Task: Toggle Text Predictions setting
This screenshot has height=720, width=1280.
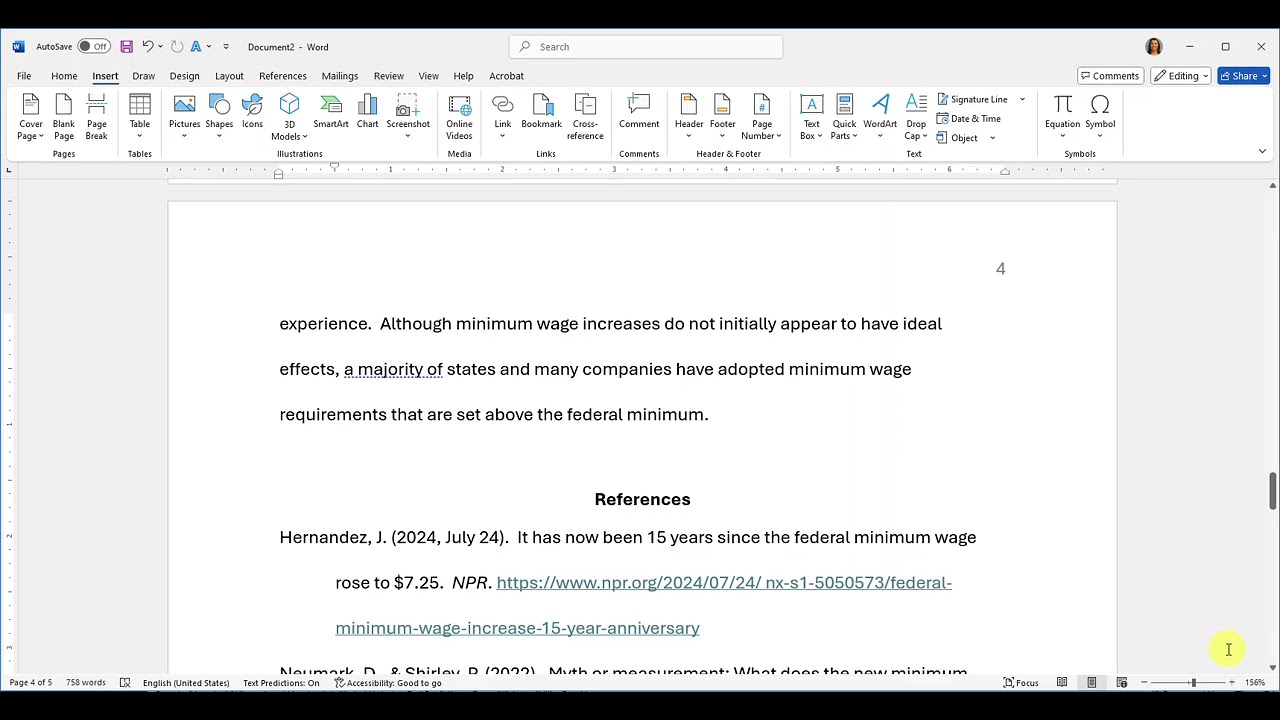Action: 281,683
